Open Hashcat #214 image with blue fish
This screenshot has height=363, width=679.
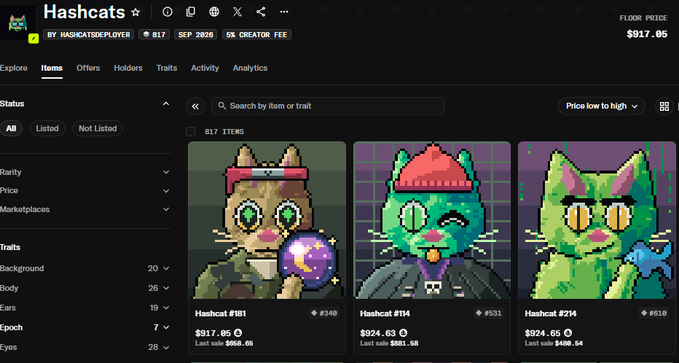[x=597, y=220]
